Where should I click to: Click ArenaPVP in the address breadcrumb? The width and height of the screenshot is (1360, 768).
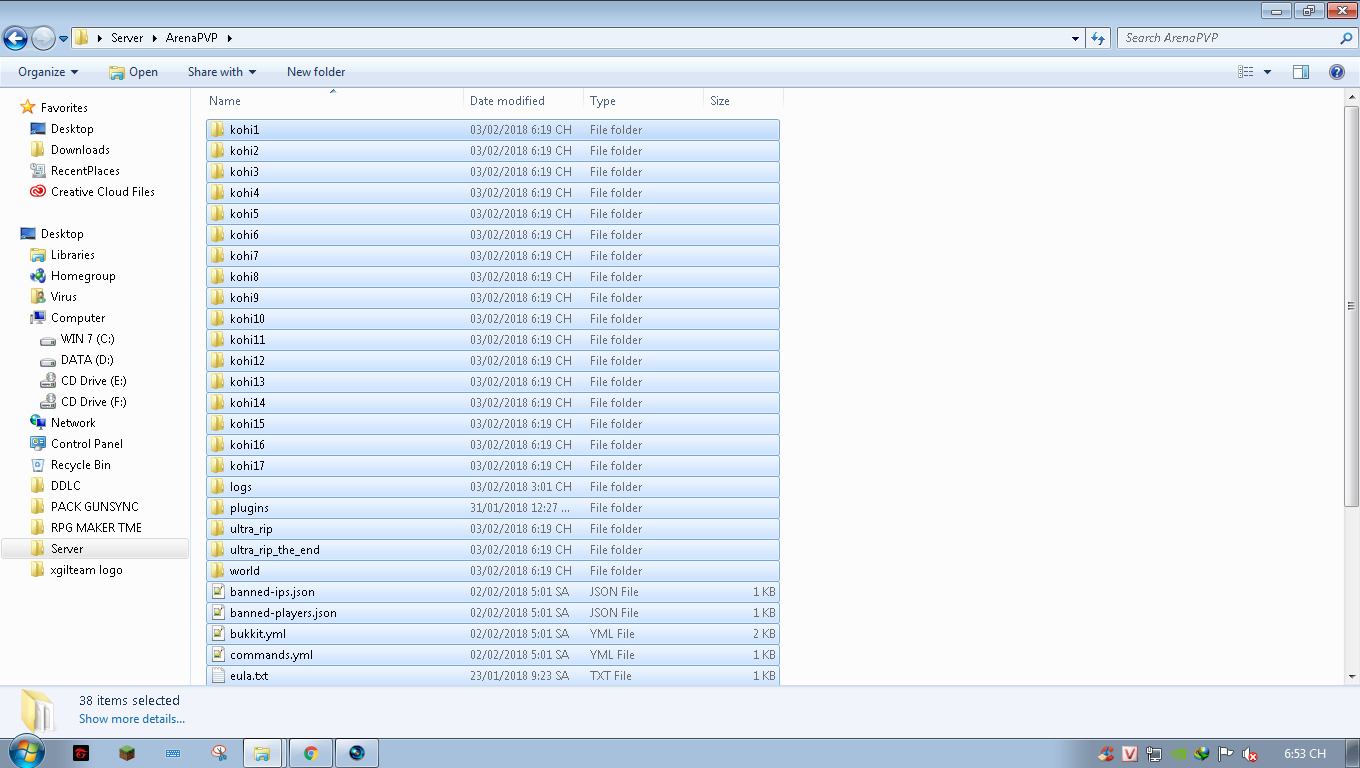click(192, 38)
